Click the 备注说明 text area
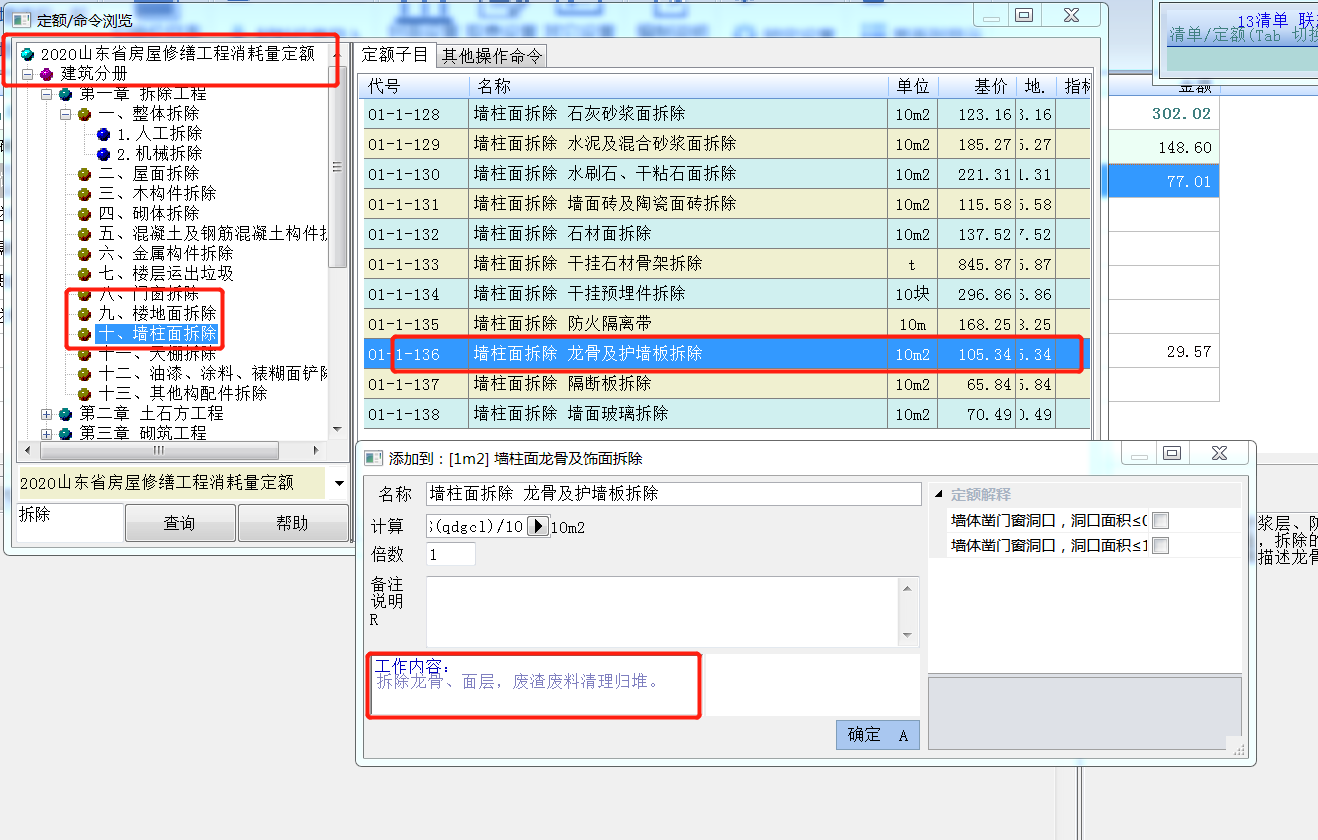Viewport: 1318px width, 840px height. 663,612
